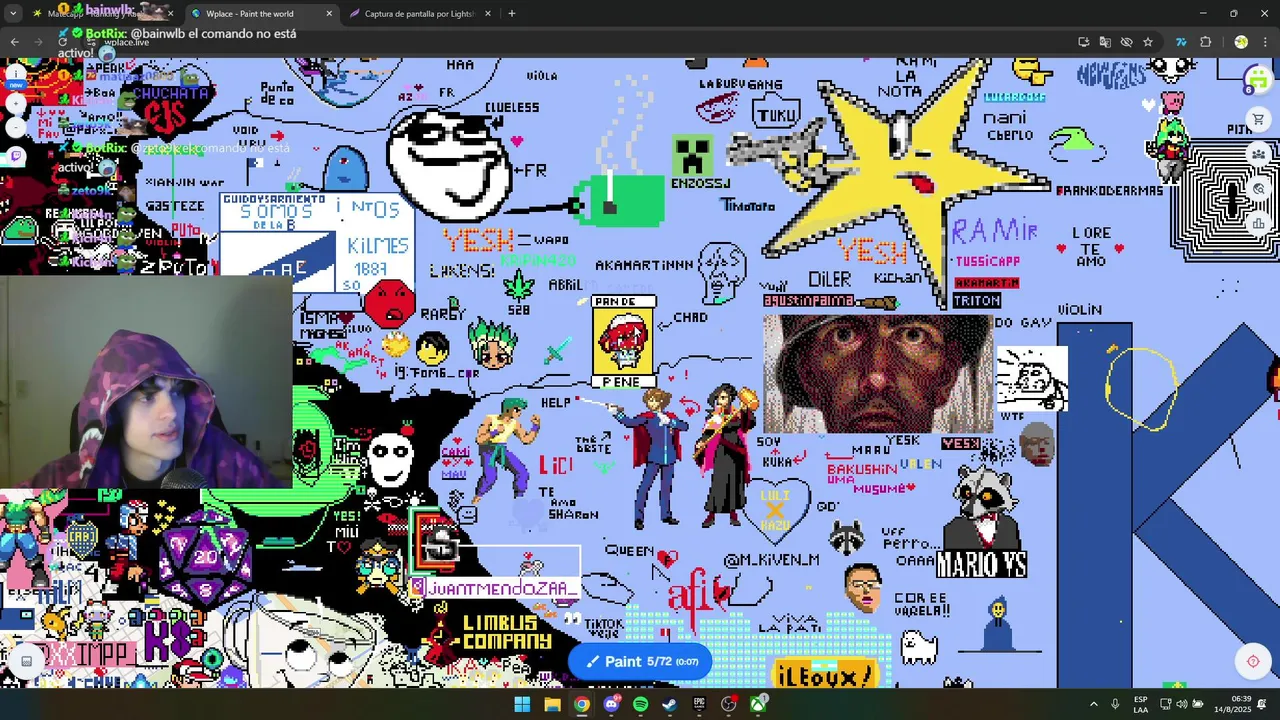Open the Extensions puzzle menu
This screenshot has height=720, width=1280.
tap(1205, 42)
